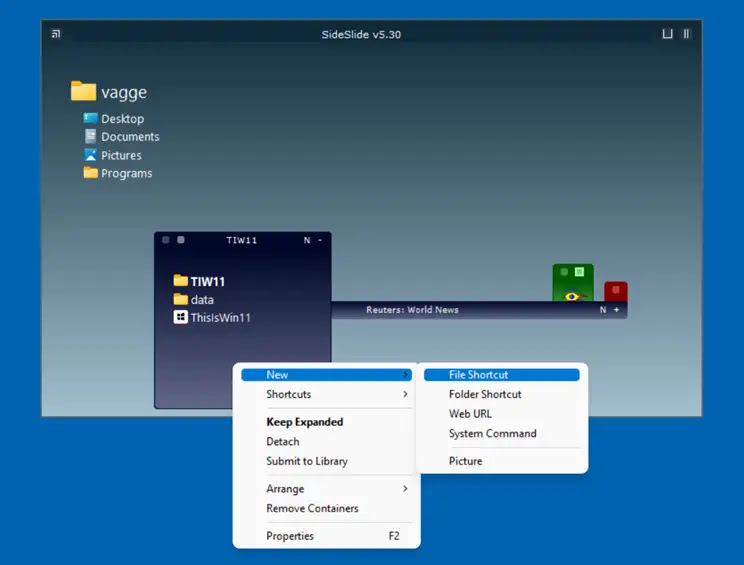Click the TIW11 container header title
Screen dimensions: 744x565
242,240
